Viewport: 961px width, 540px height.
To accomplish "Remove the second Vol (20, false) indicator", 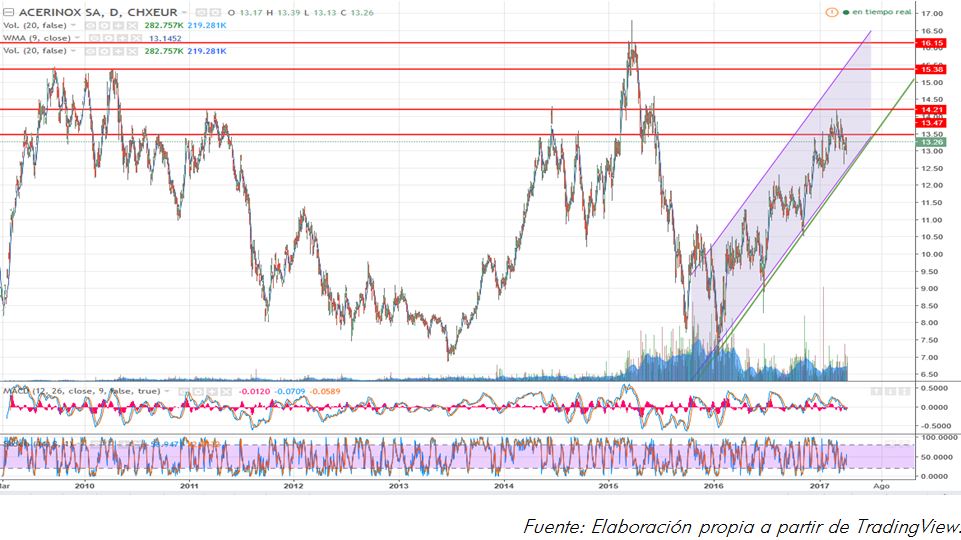I will [132, 51].
